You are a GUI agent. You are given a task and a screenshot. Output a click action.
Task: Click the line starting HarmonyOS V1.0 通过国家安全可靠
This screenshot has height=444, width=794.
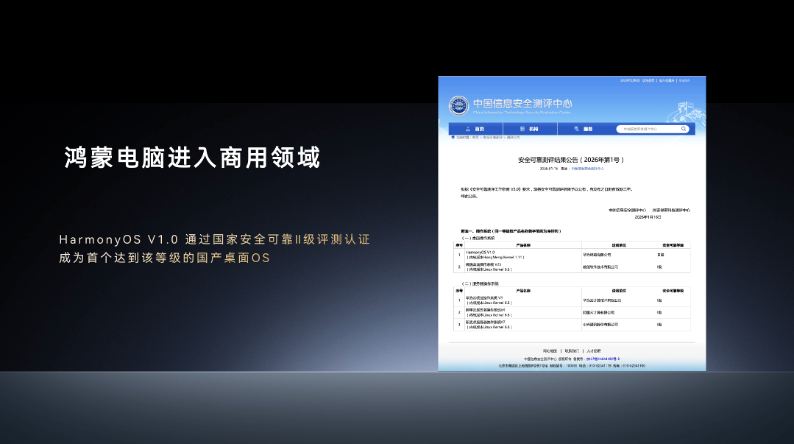(215, 239)
